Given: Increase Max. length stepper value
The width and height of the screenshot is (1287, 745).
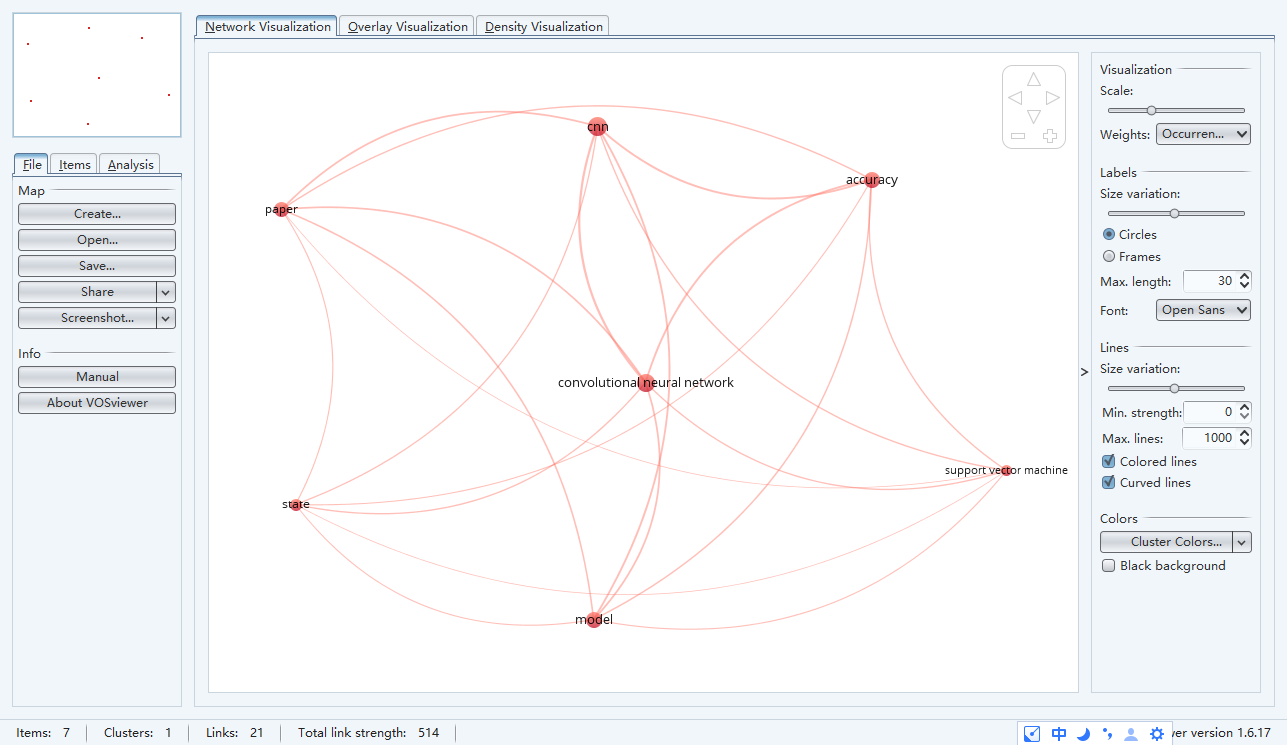Looking at the screenshot, I should click(1244, 277).
